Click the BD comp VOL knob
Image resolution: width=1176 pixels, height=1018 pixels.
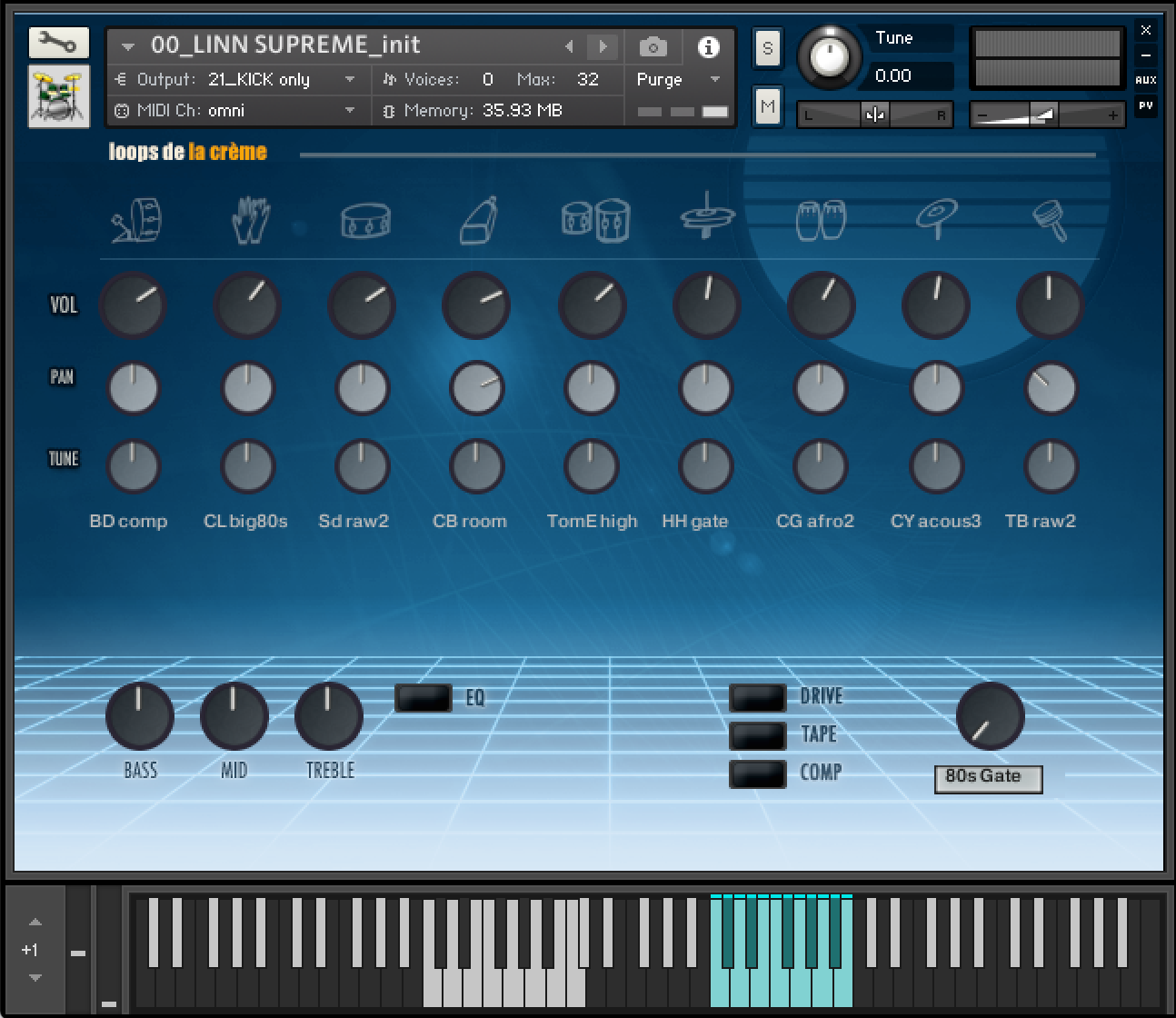click(133, 305)
